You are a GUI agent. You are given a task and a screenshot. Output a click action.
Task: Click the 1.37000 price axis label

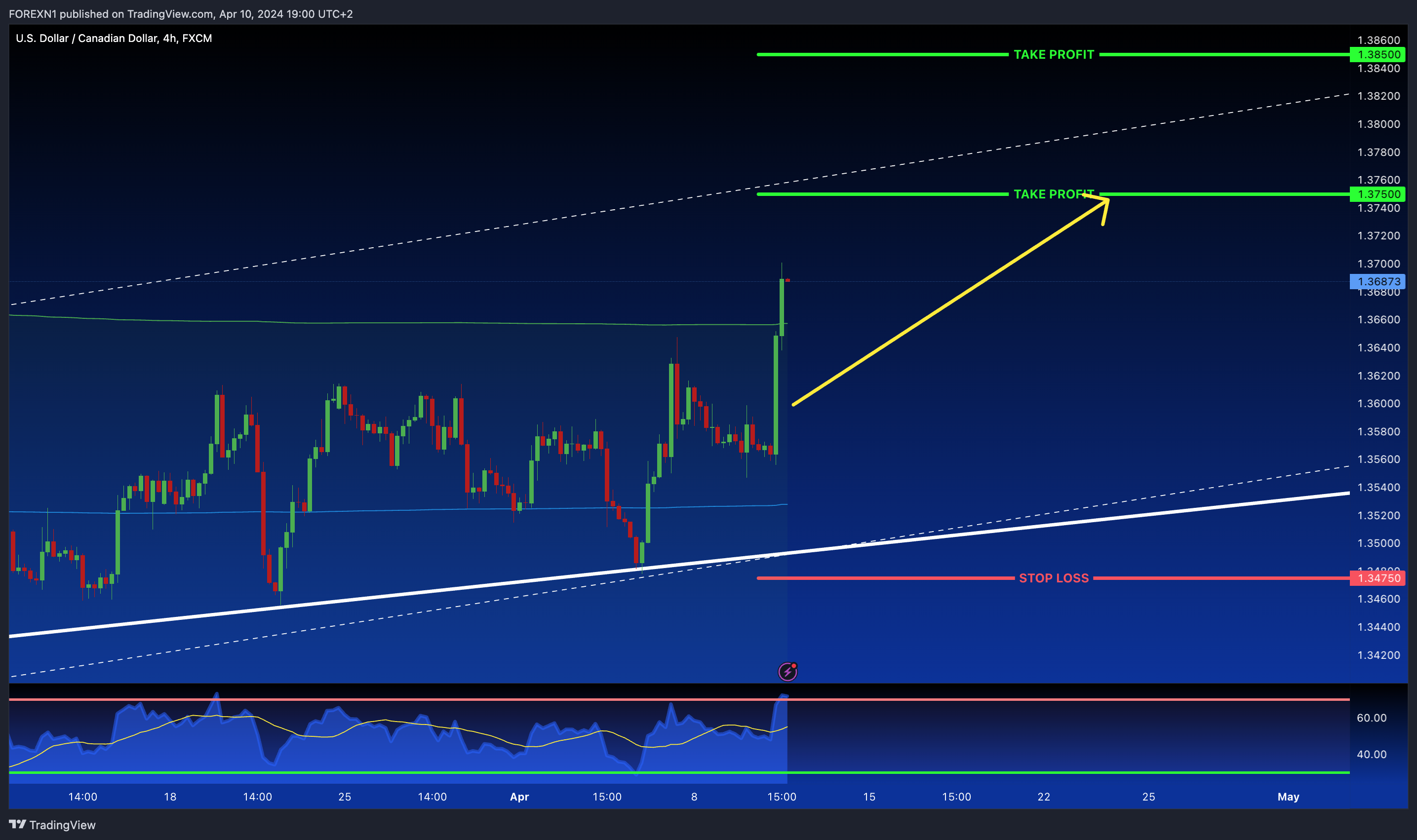(x=1378, y=264)
